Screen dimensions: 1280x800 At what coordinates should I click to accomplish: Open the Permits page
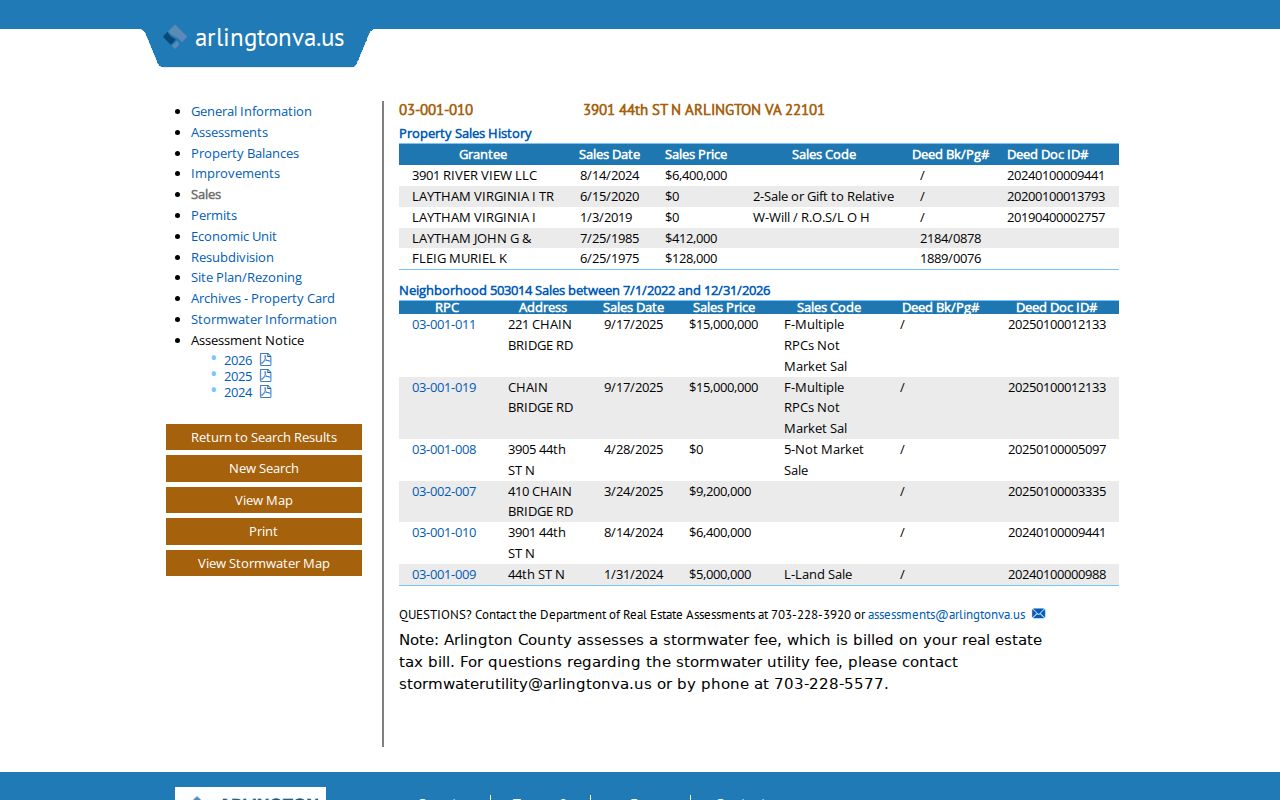[214, 215]
